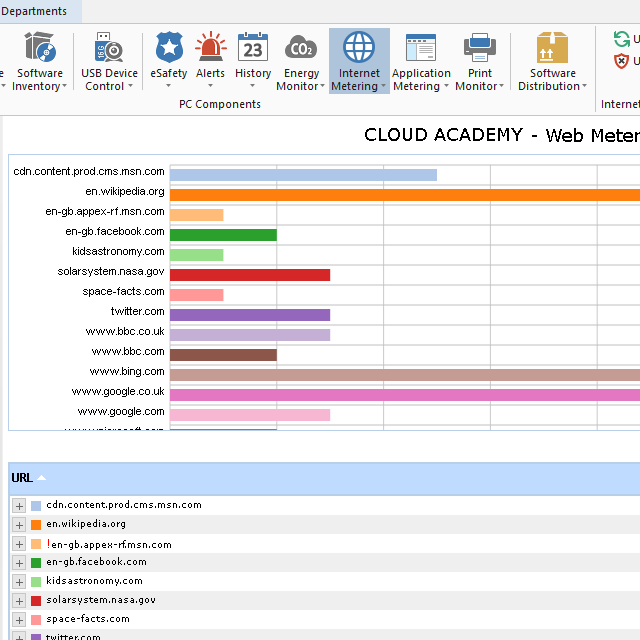Expand the space-facts.com row
The image size is (640, 640).
[19, 620]
